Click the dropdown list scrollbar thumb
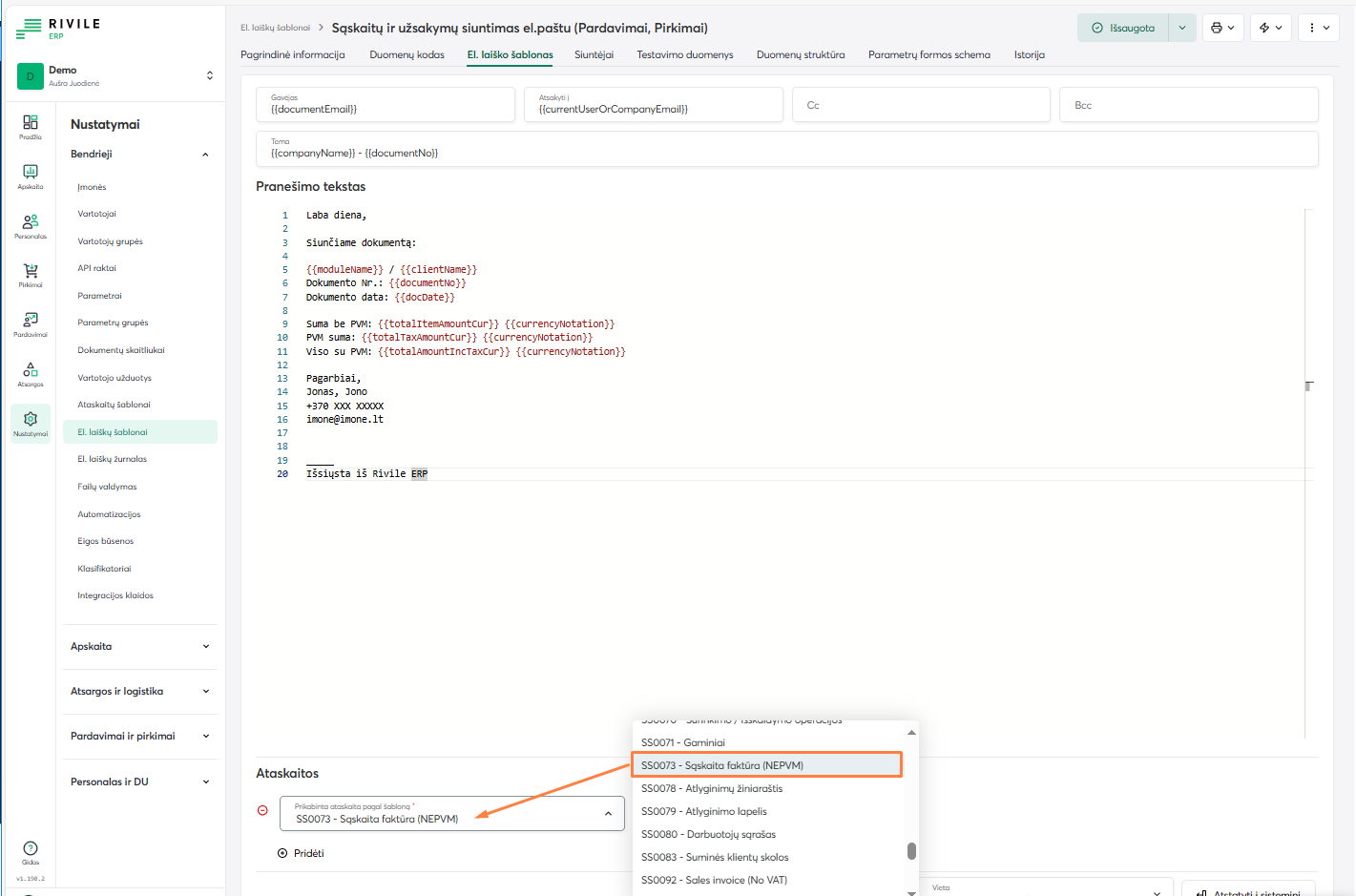The width and height of the screenshot is (1356, 896). pos(911,850)
